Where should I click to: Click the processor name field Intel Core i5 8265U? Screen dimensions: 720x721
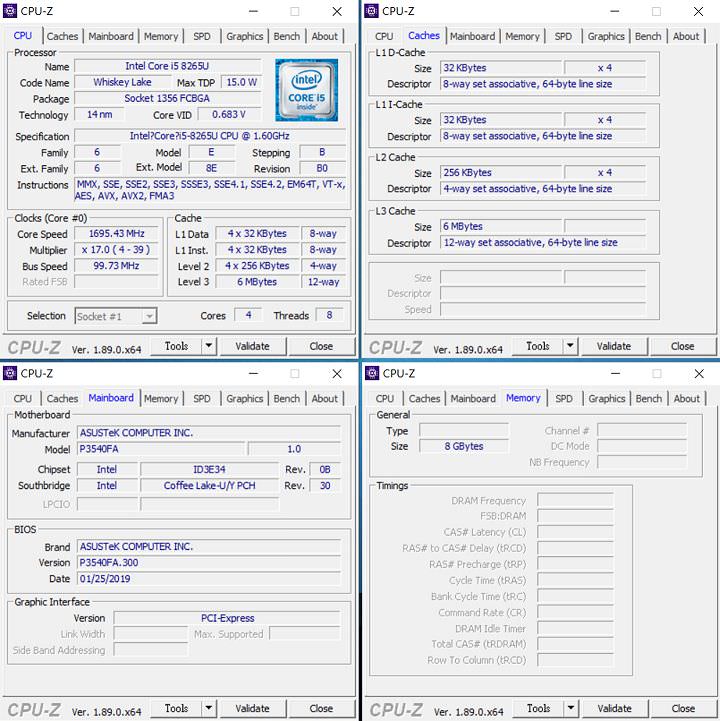(x=168, y=66)
